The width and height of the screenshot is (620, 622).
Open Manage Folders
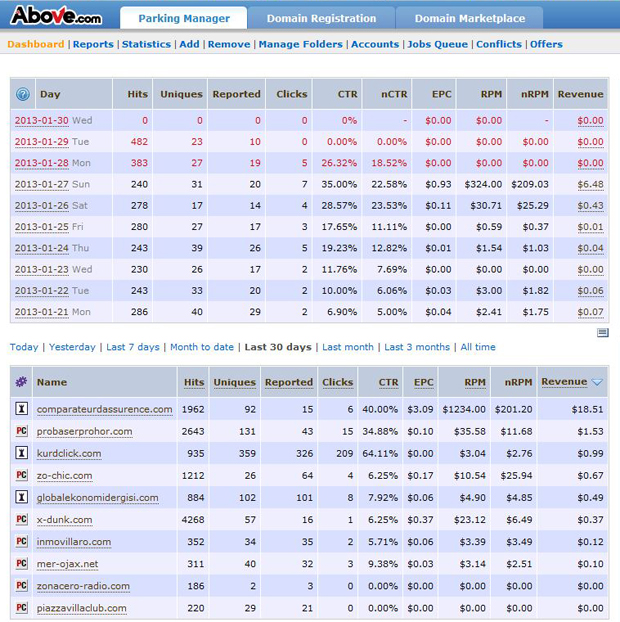point(301,44)
